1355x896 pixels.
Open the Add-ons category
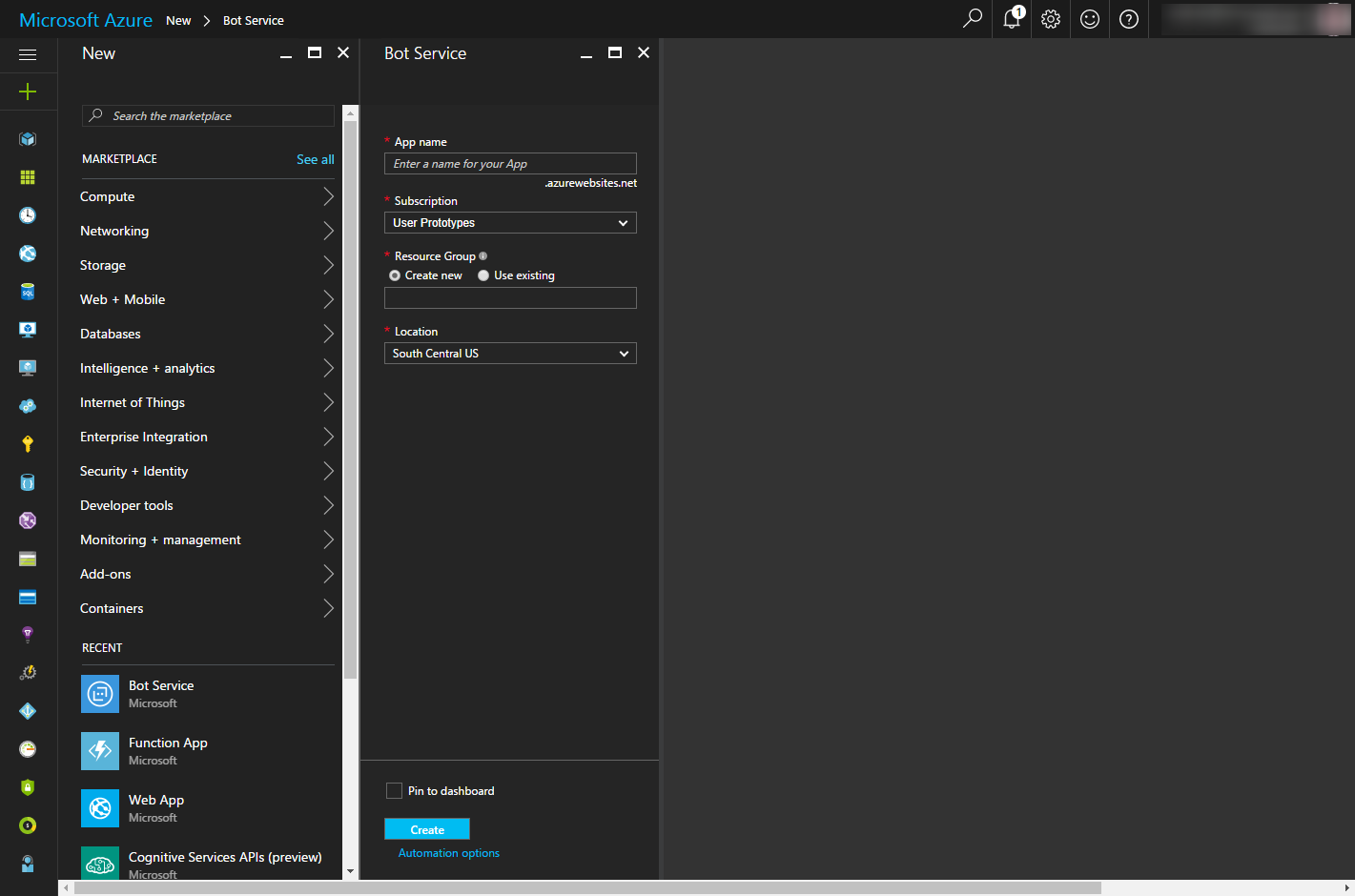(207, 574)
